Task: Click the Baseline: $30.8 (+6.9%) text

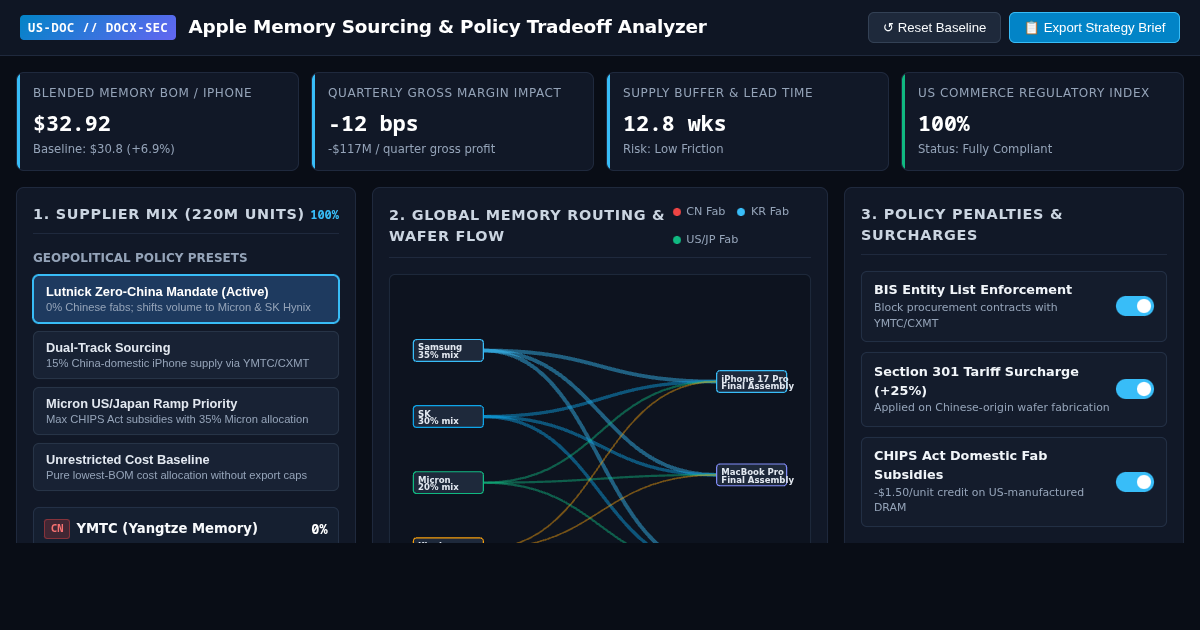Action: 104,149
